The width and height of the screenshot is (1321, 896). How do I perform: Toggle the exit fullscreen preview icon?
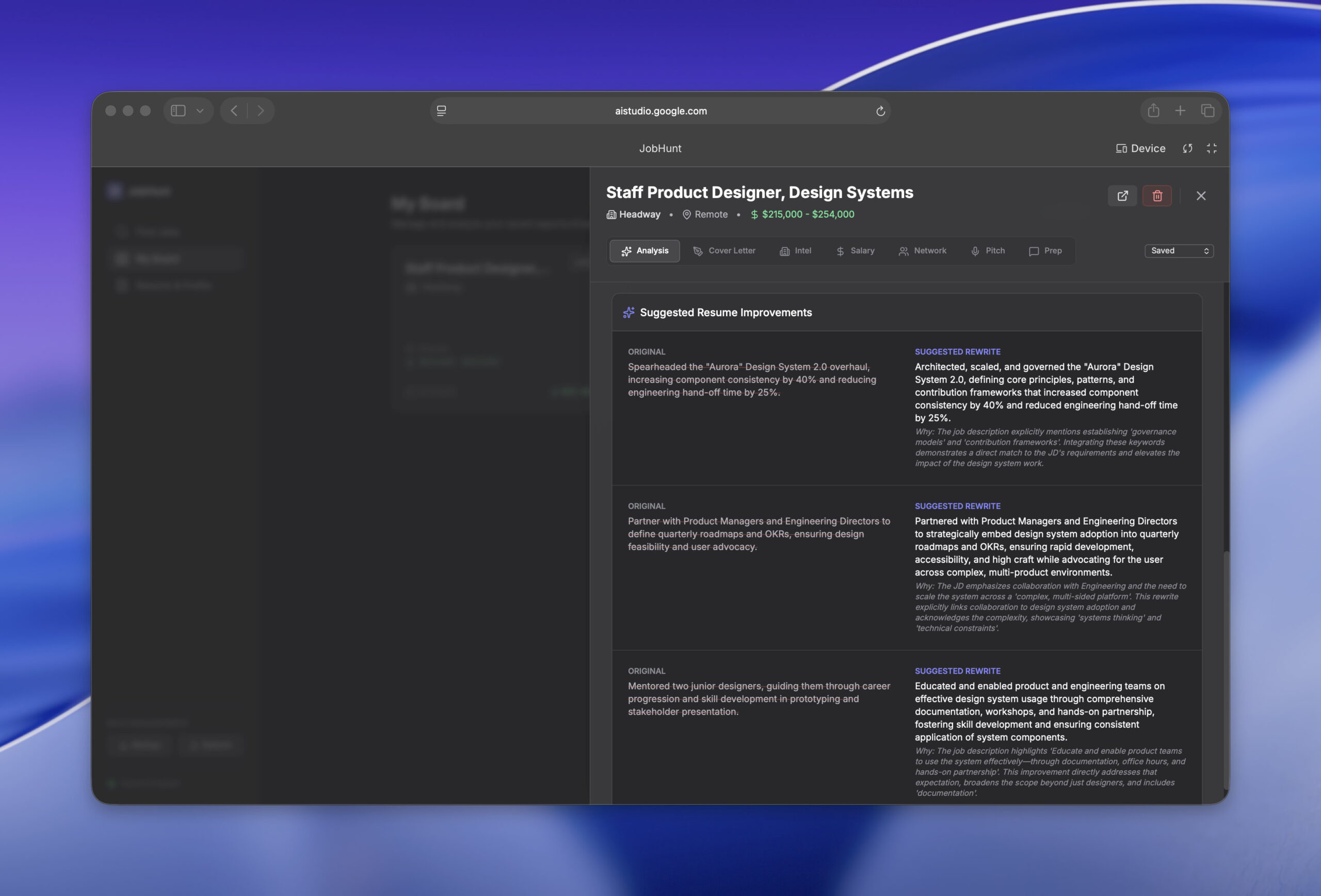click(1211, 148)
